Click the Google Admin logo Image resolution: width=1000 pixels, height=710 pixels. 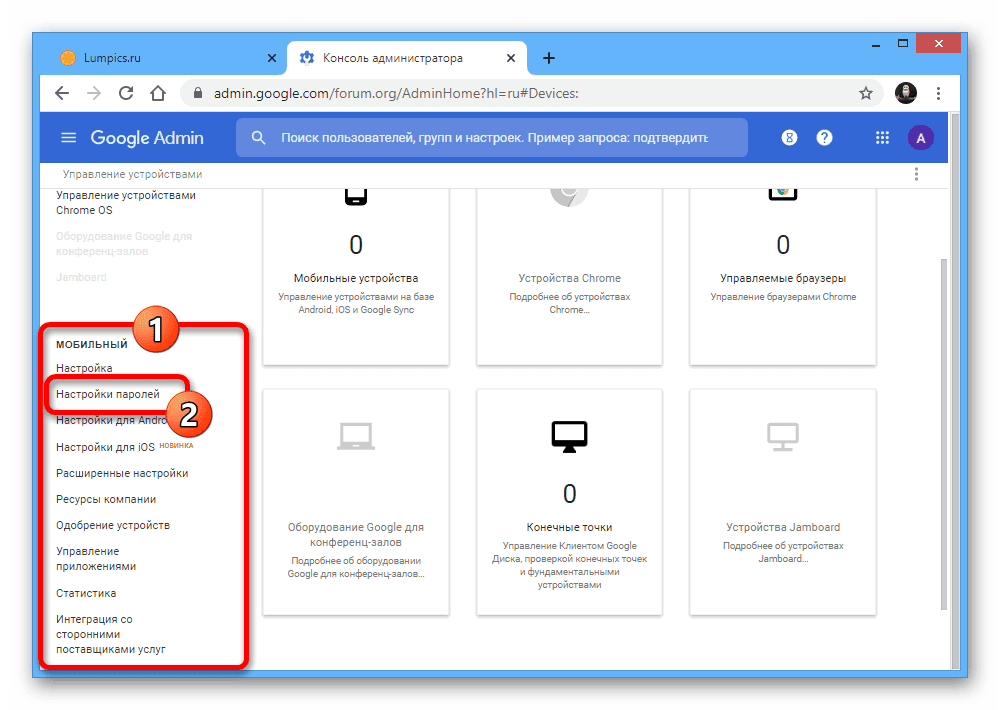(x=147, y=138)
